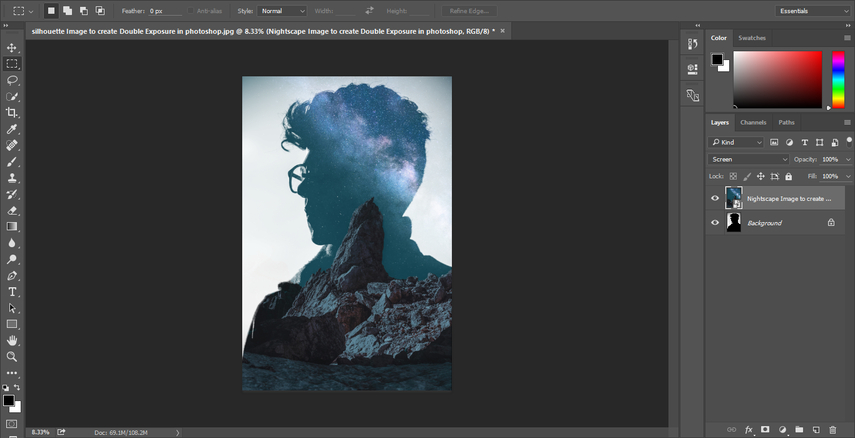
Task: Toggle lock transparent pixels
Action: point(733,176)
